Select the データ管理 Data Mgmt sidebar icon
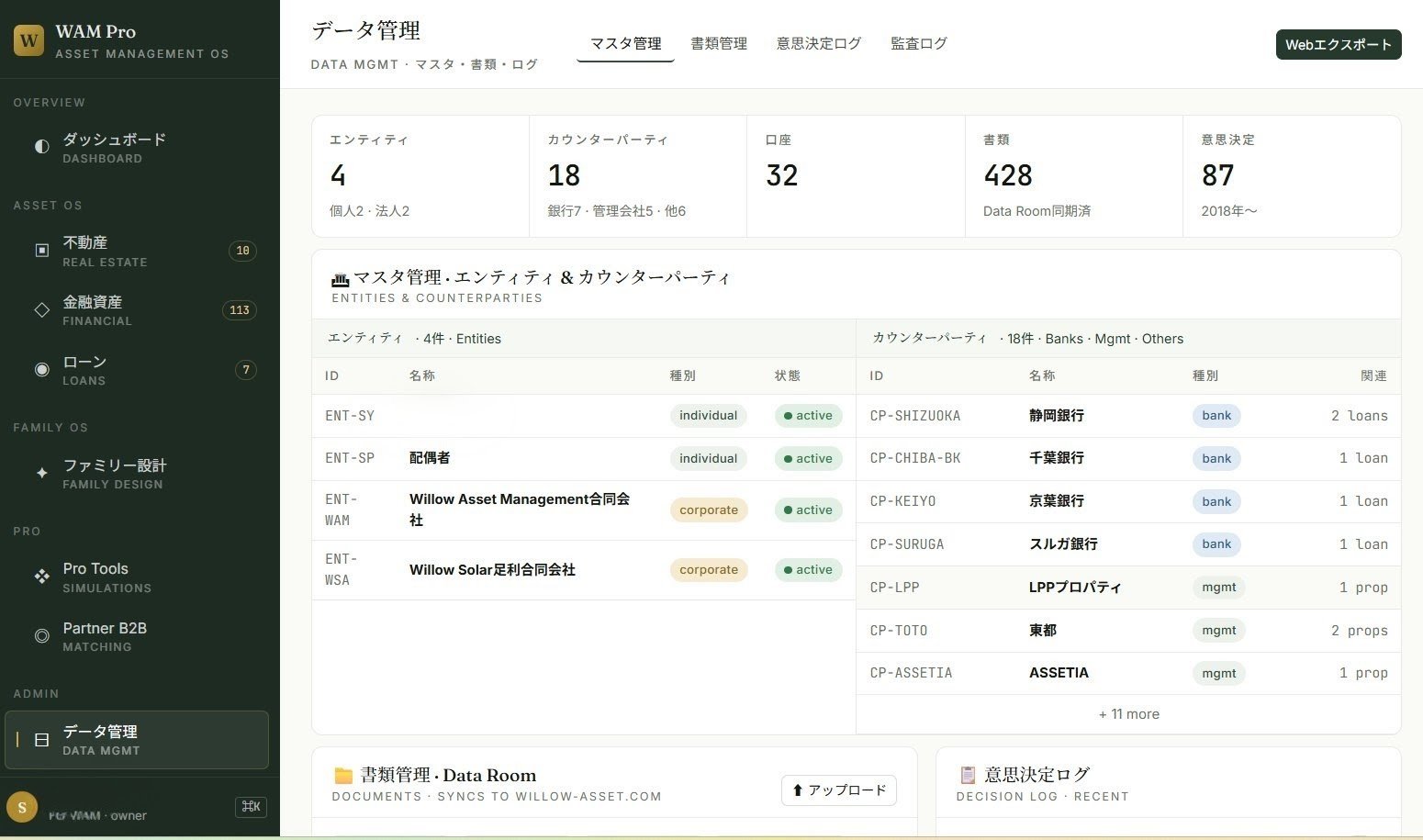The image size is (1423, 840). (41, 740)
